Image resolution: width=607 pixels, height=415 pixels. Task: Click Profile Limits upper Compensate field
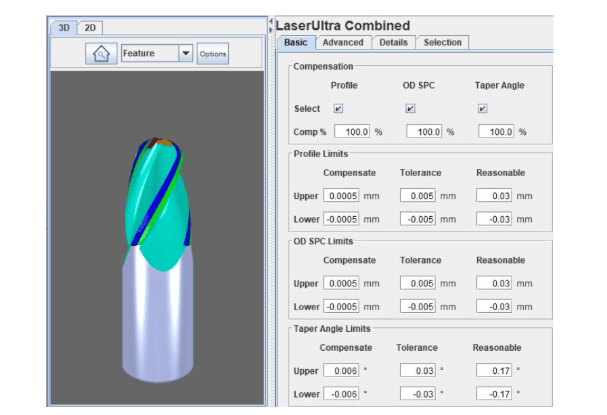tap(341, 196)
